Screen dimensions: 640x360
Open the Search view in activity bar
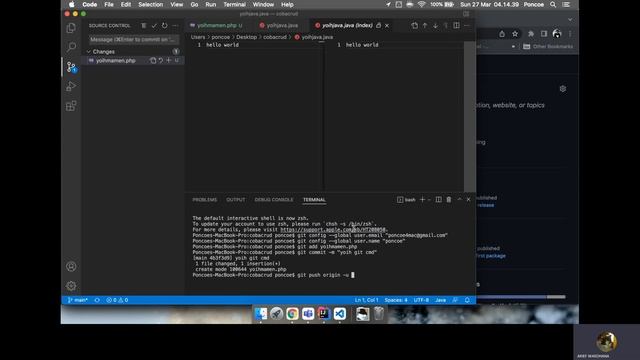click(71, 47)
